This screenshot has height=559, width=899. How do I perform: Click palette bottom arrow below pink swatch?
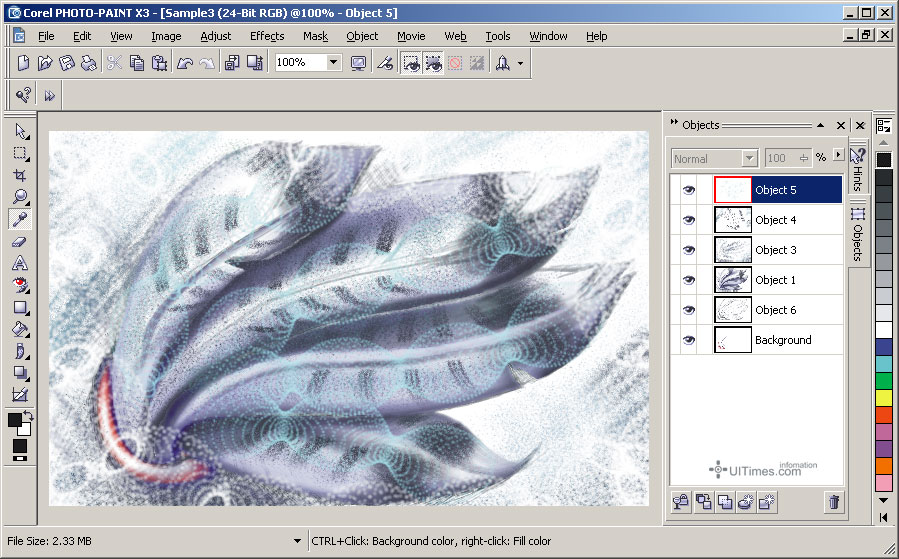pyautogui.click(x=884, y=501)
